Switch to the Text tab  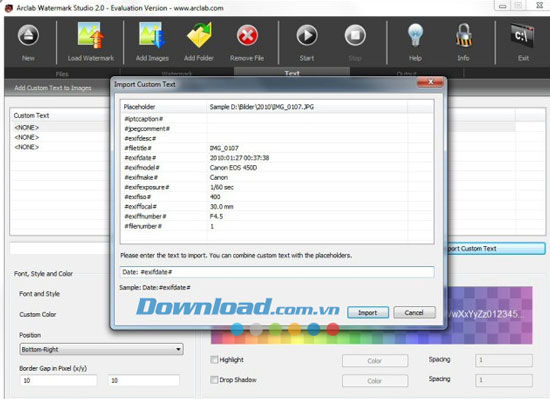click(292, 73)
